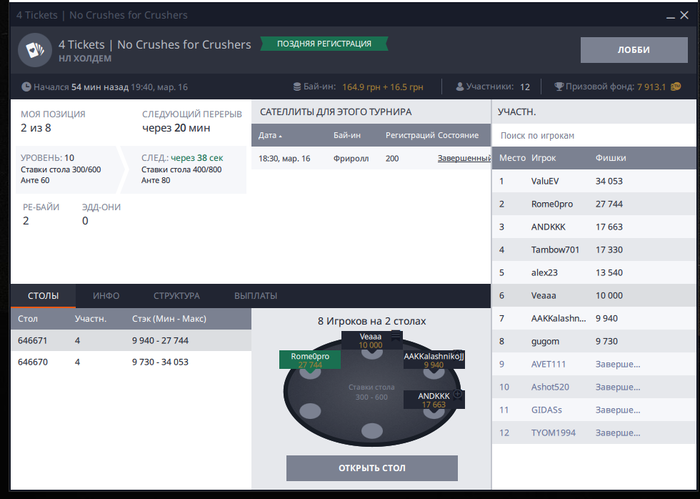Select player AAKKalashn... in participants list
700x499 pixels.
(x=594, y=318)
